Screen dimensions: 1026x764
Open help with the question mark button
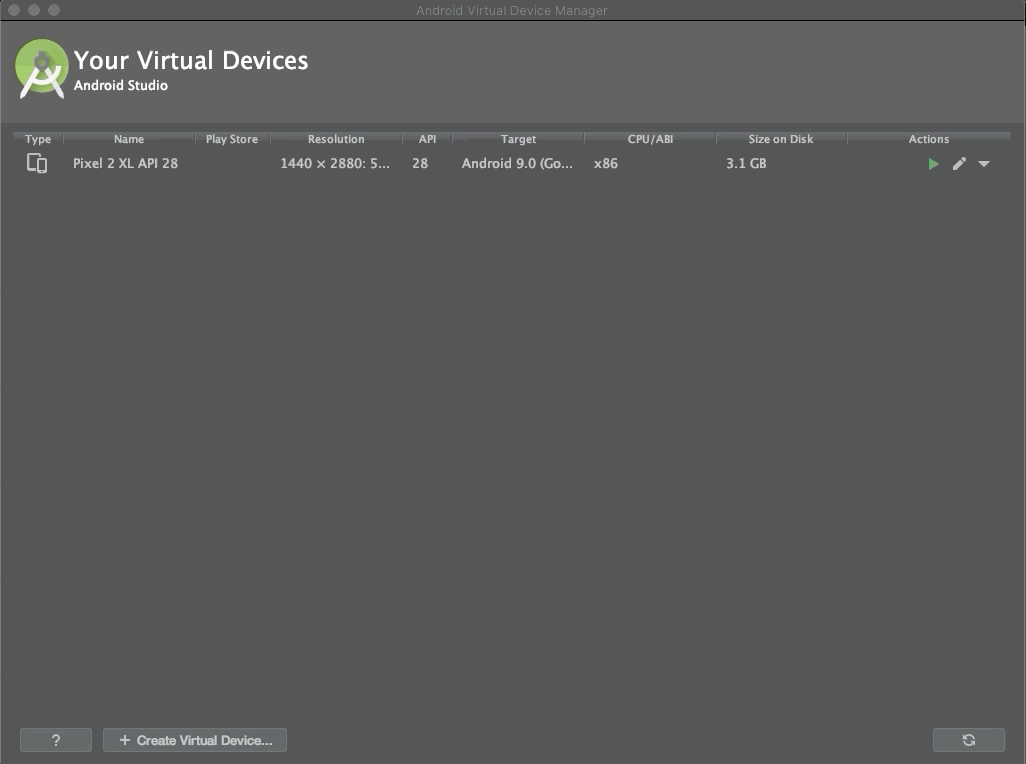56,740
